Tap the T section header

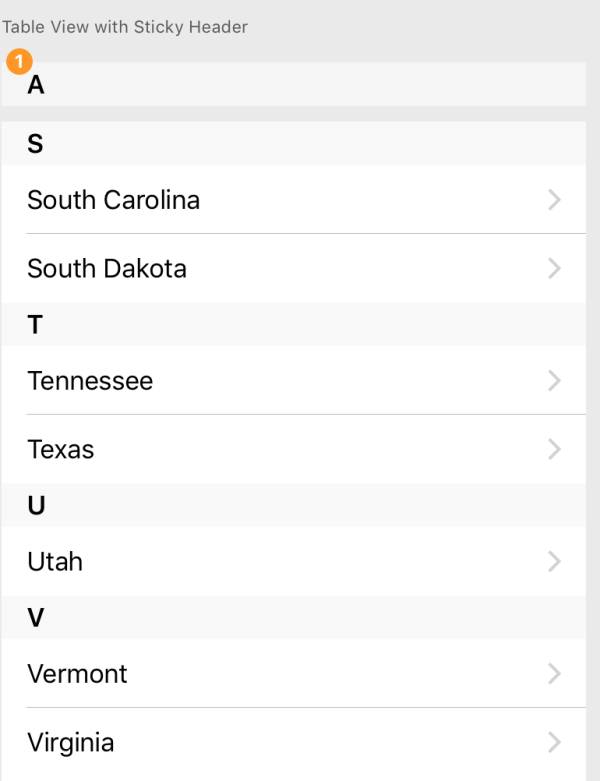293,324
